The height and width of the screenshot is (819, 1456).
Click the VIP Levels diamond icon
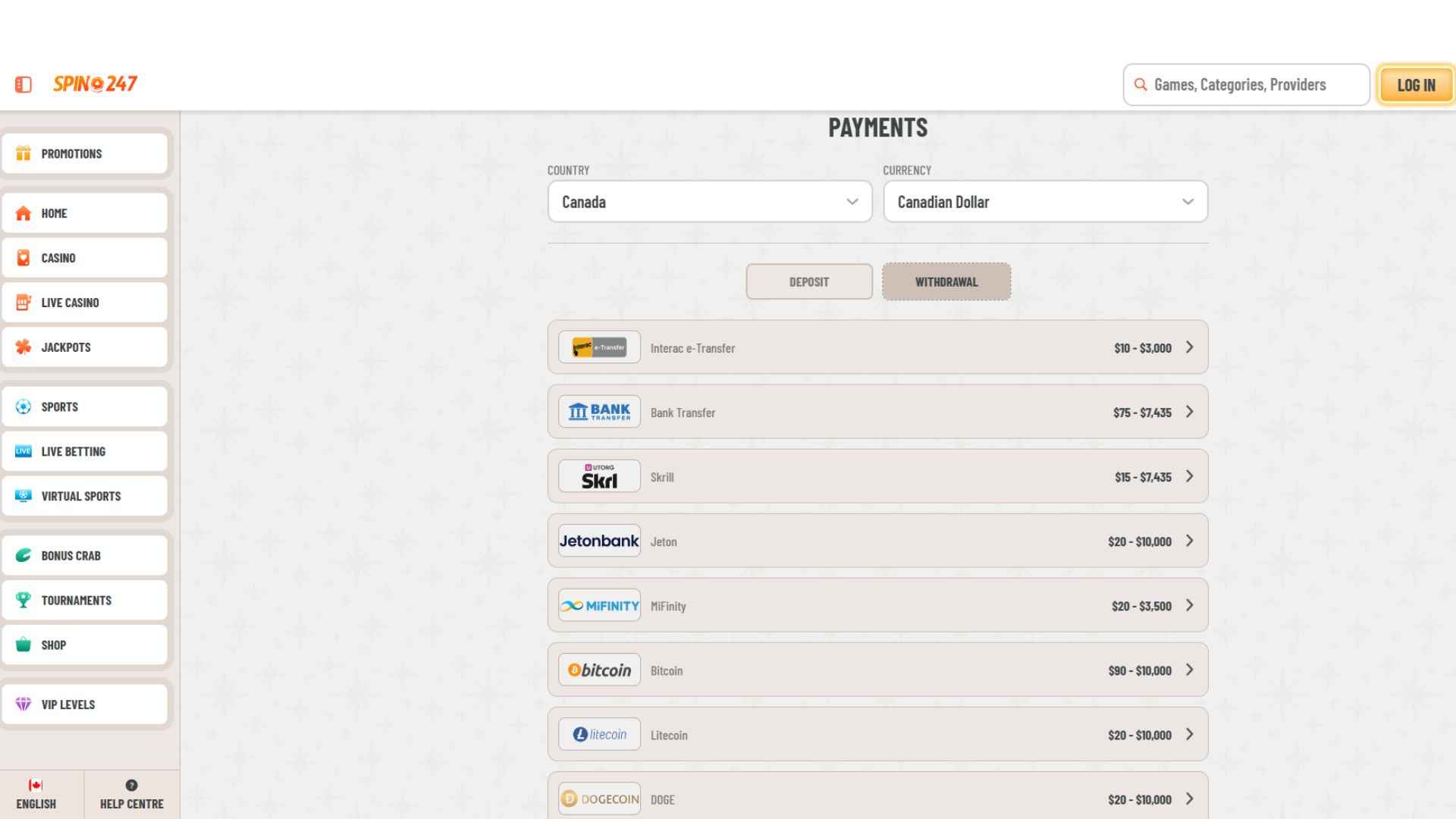coord(24,704)
